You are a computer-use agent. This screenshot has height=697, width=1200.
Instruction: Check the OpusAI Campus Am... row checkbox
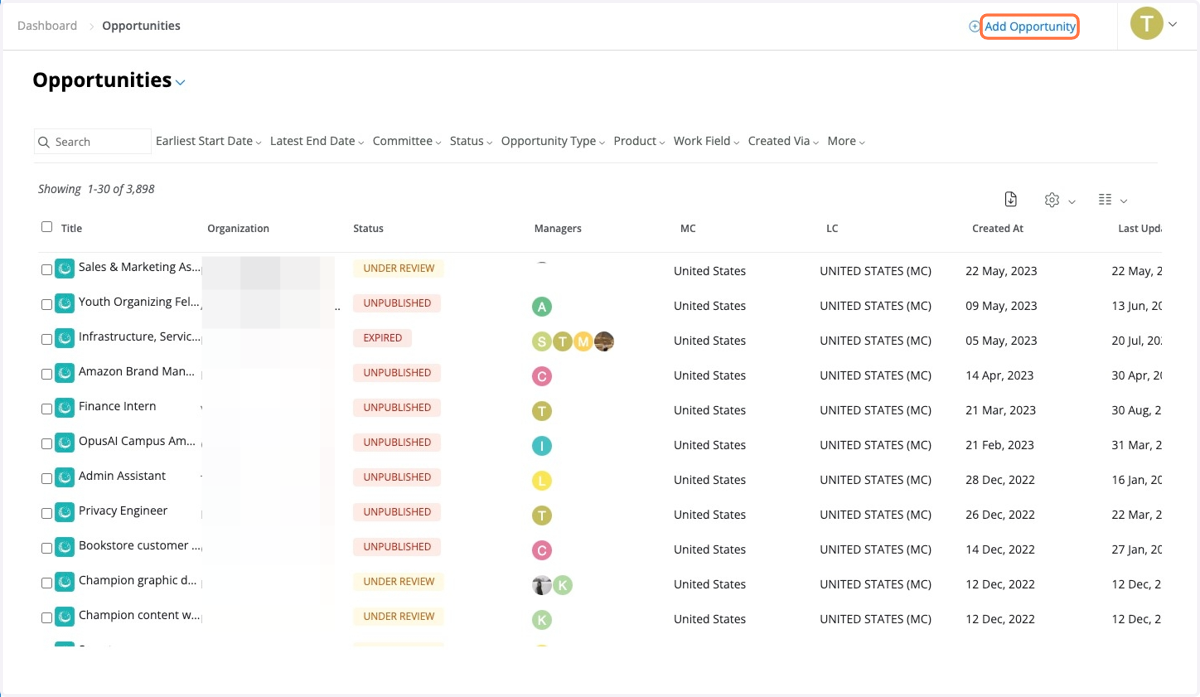coord(47,444)
